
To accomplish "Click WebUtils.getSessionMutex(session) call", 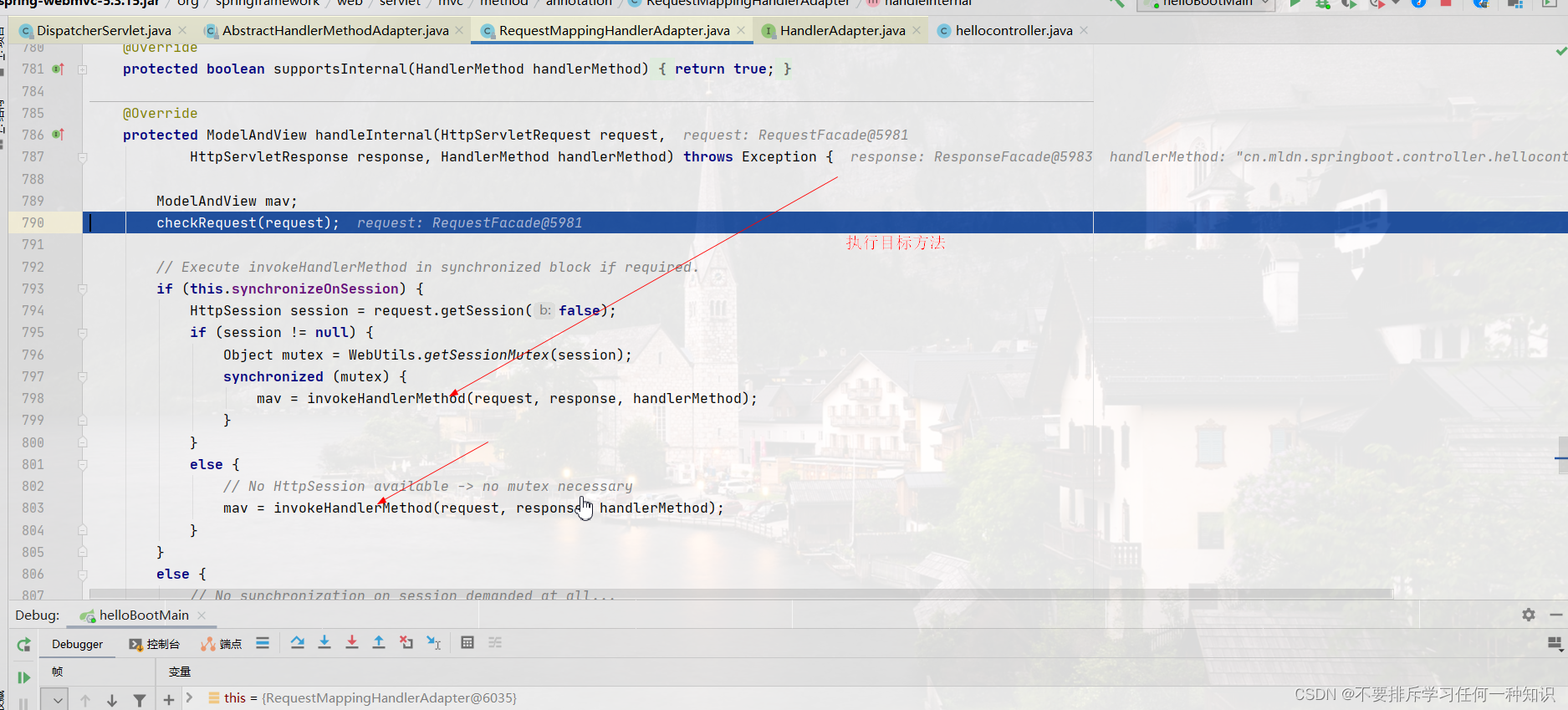I will click(x=486, y=355).
